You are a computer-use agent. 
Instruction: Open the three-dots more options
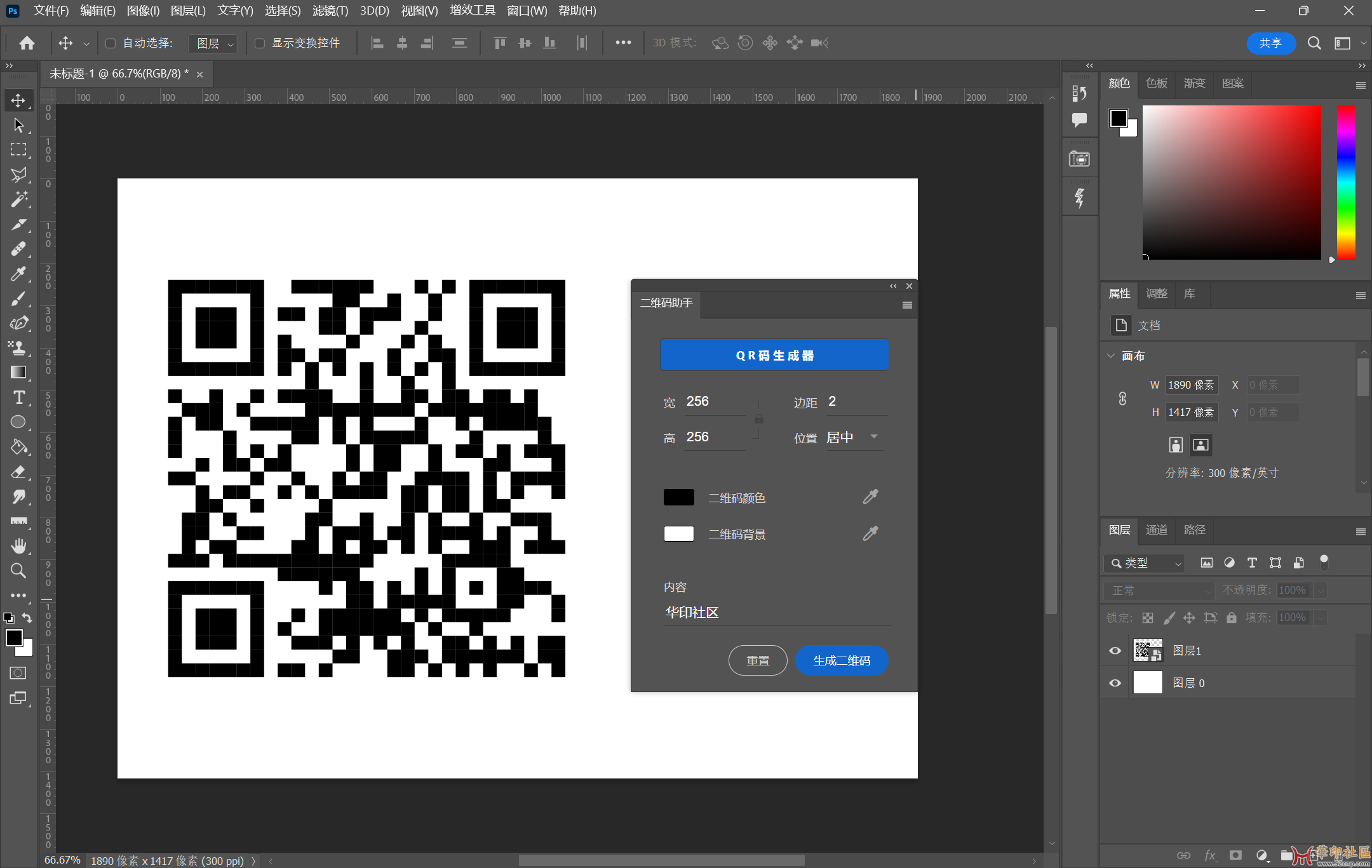pyautogui.click(x=623, y=43)
